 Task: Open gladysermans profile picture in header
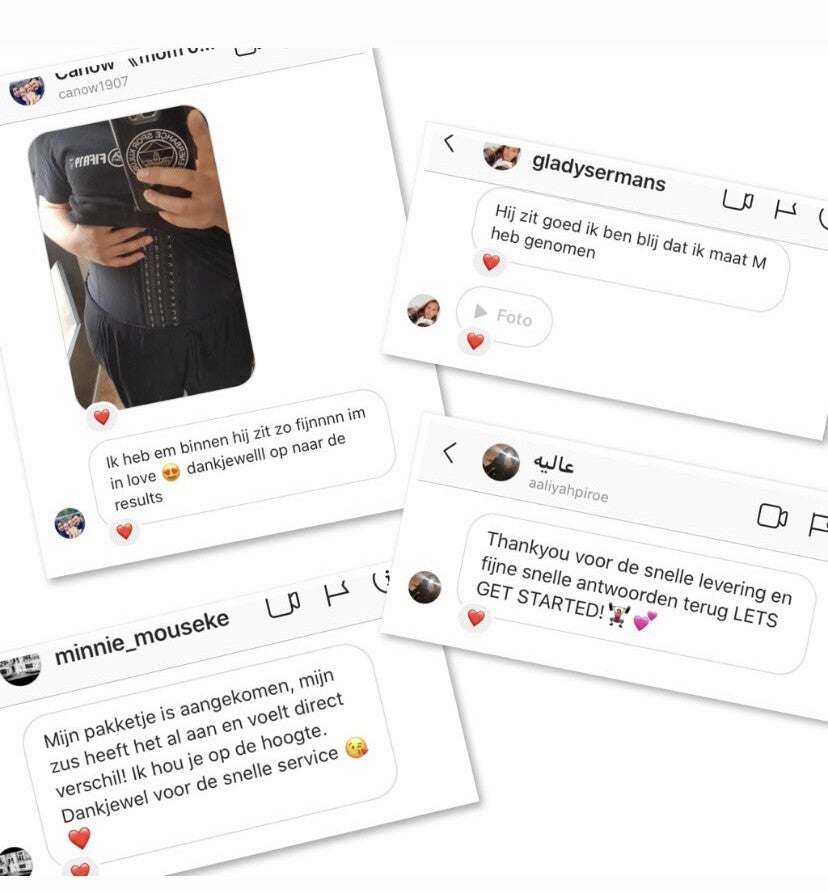[501, 156]
